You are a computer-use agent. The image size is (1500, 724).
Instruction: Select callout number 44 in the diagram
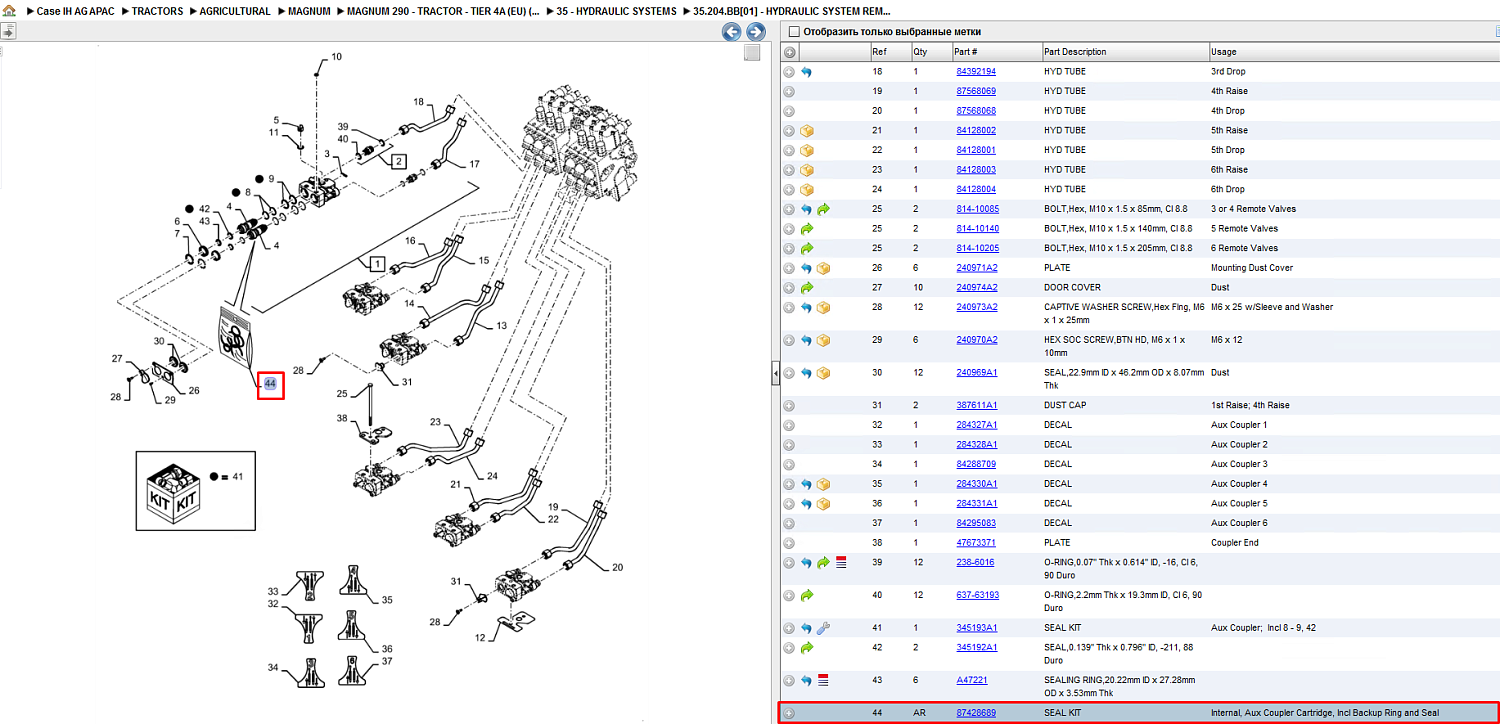pyautogui.click(x=270, y=383)
